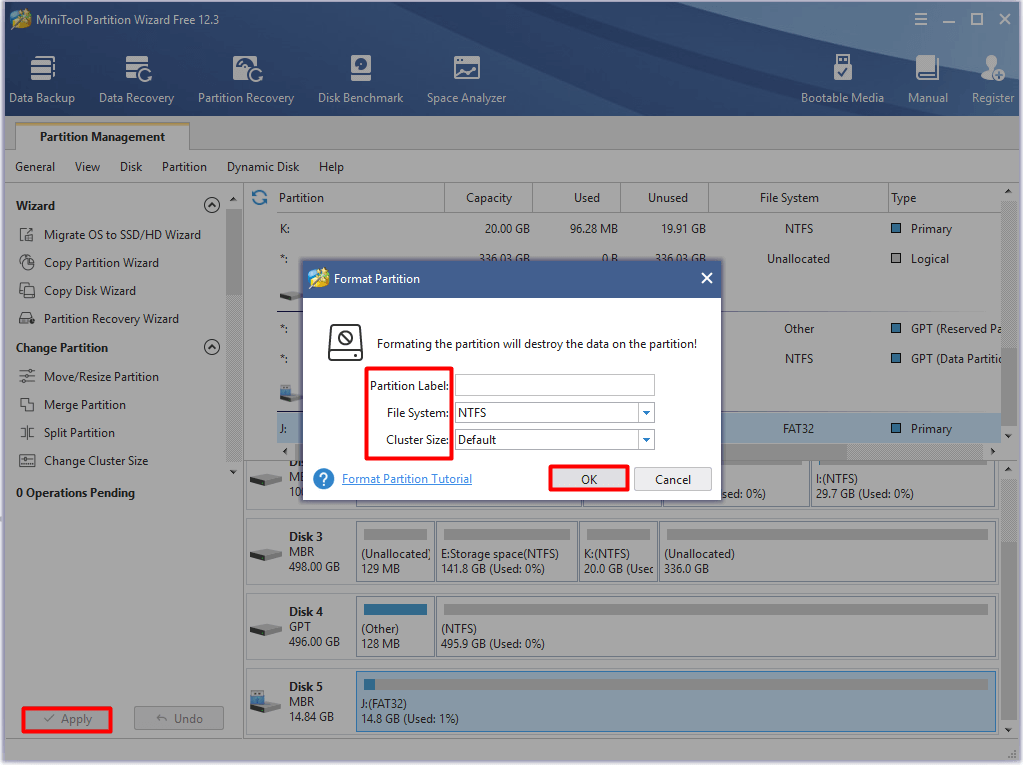
Task: Sort by the Capacity column header
Action: click(489, 198)
